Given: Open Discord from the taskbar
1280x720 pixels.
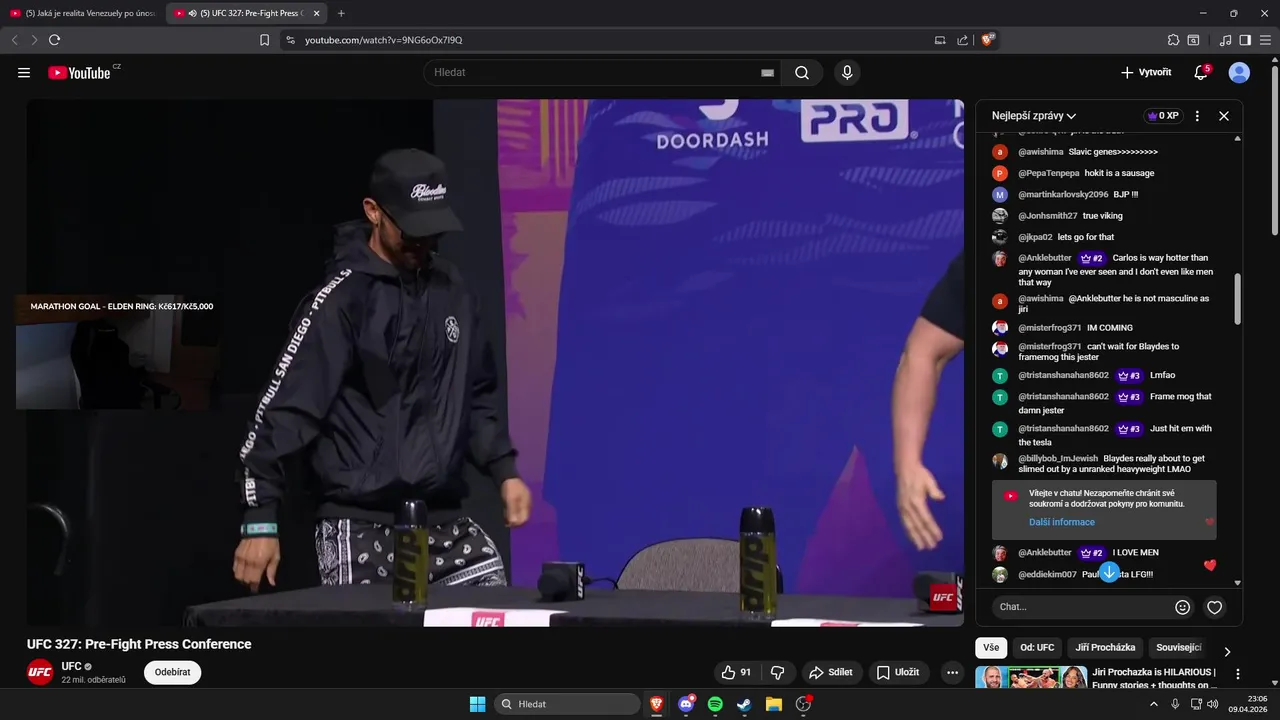Looking at the screenshot, I should tap(686, 704).
